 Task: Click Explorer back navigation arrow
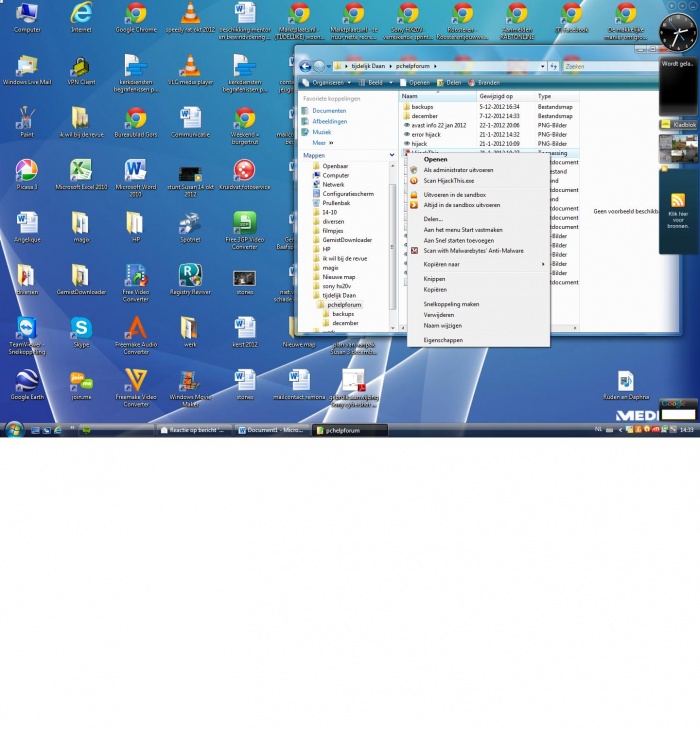pos(305,66)
